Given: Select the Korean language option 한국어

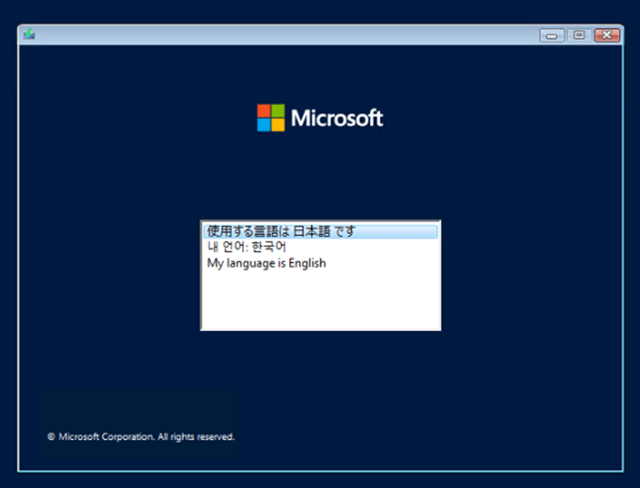Looking at the screenshot, I should click(320, 247).
